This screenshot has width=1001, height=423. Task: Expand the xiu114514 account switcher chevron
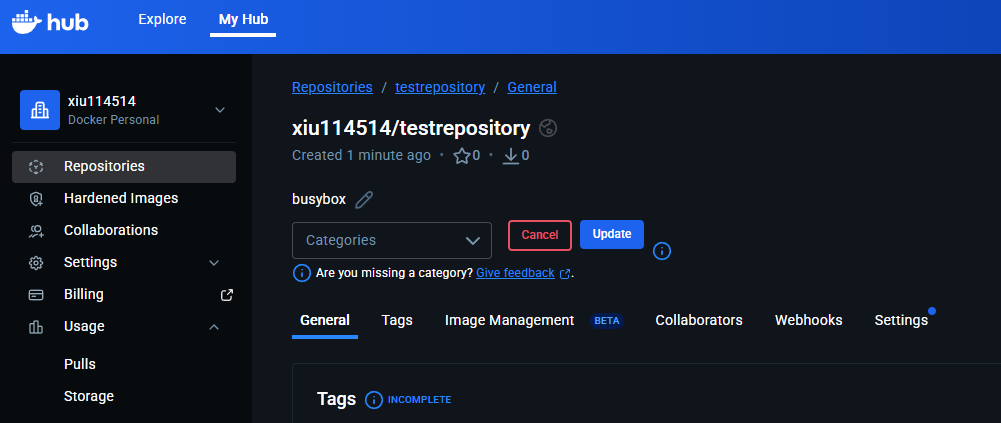(x=220, y=110)
